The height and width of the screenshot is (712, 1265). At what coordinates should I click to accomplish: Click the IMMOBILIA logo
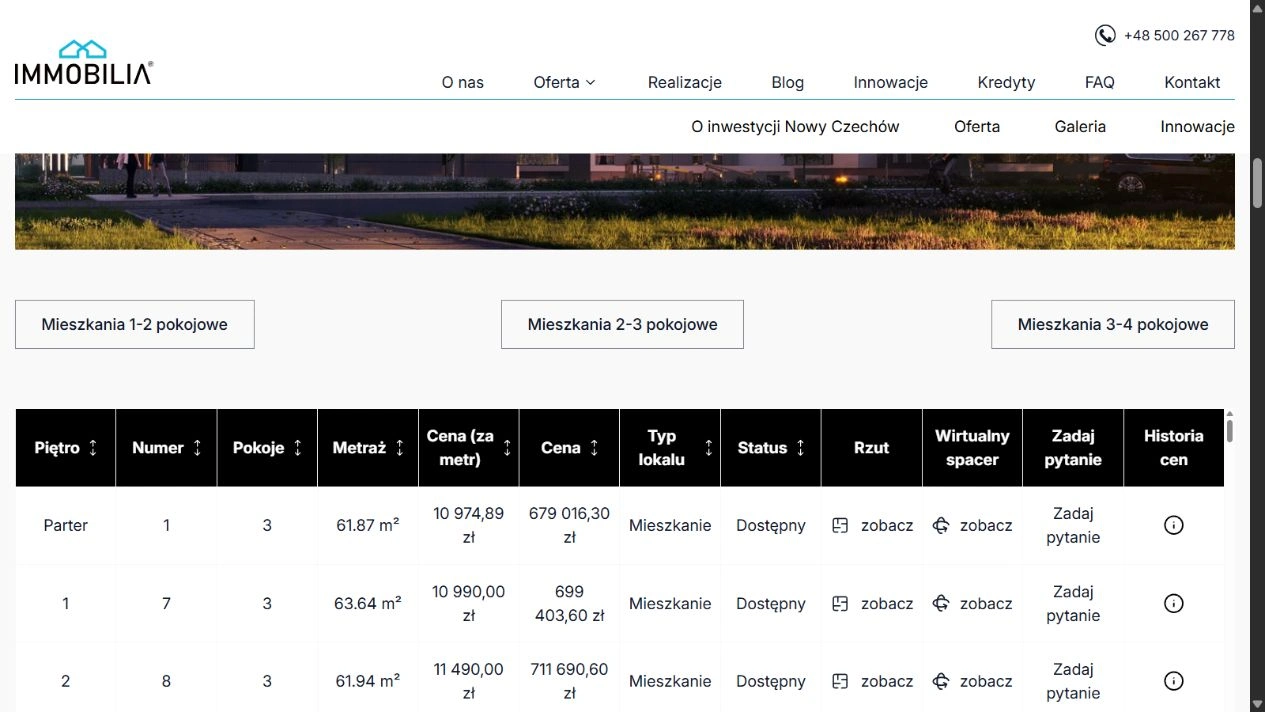83,62
